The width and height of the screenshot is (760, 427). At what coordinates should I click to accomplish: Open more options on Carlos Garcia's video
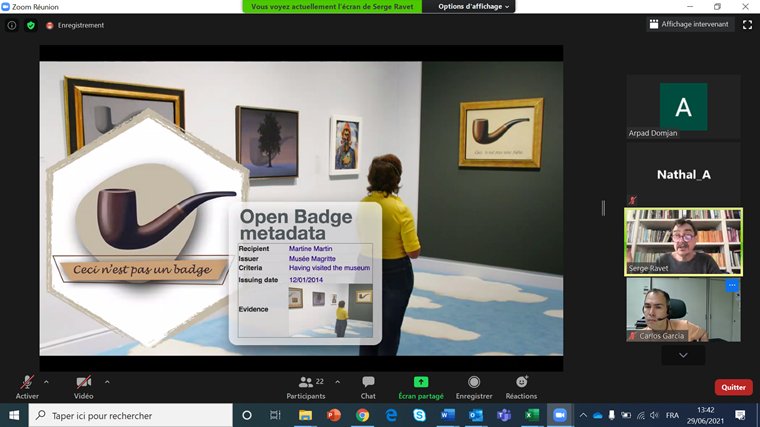click(731, 286)
